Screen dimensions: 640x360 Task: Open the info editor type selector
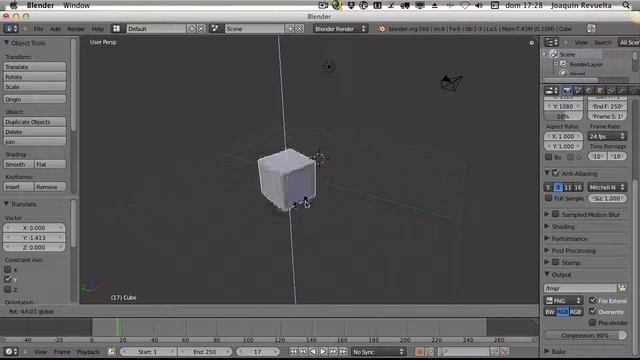click(x=11, y=29)
